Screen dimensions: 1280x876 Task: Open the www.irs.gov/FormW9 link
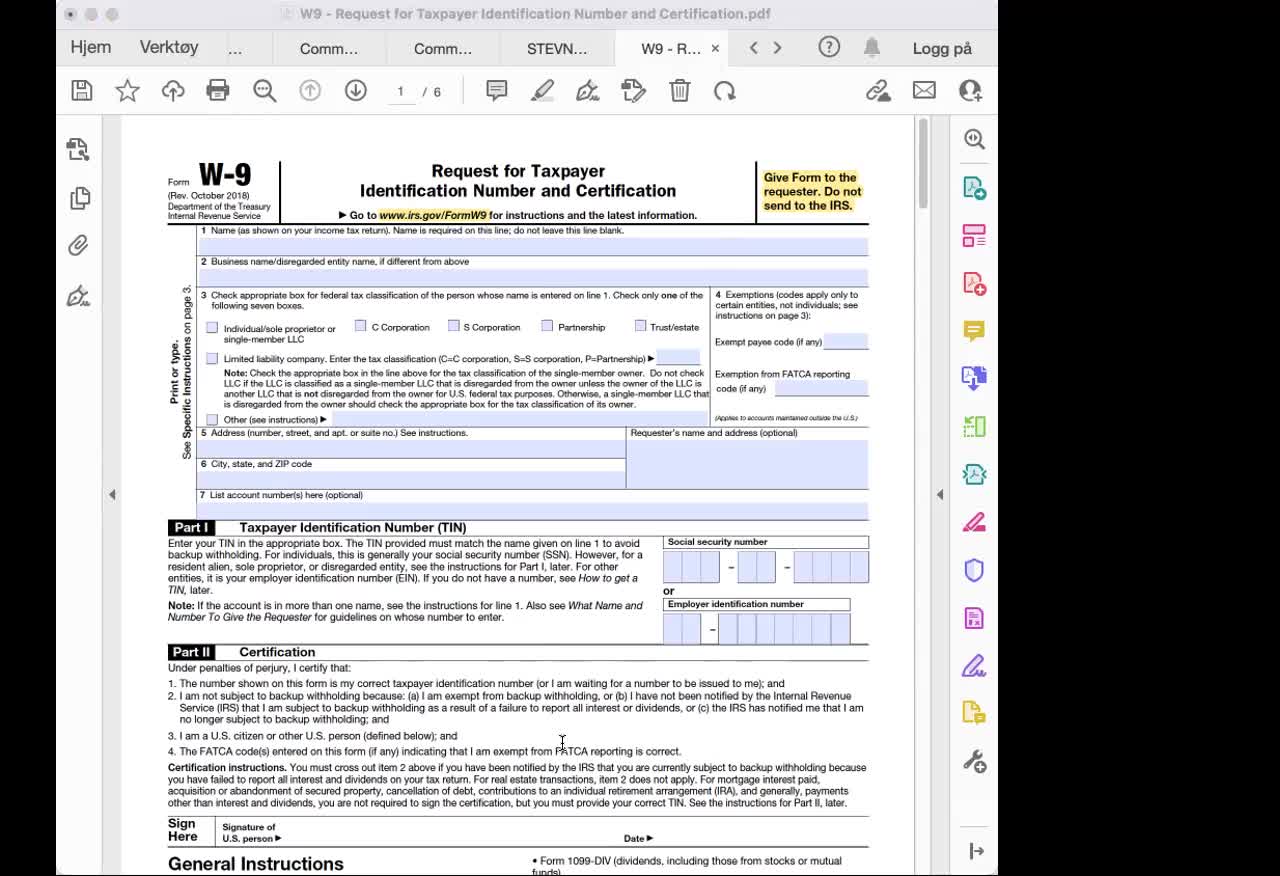[433, 215]
